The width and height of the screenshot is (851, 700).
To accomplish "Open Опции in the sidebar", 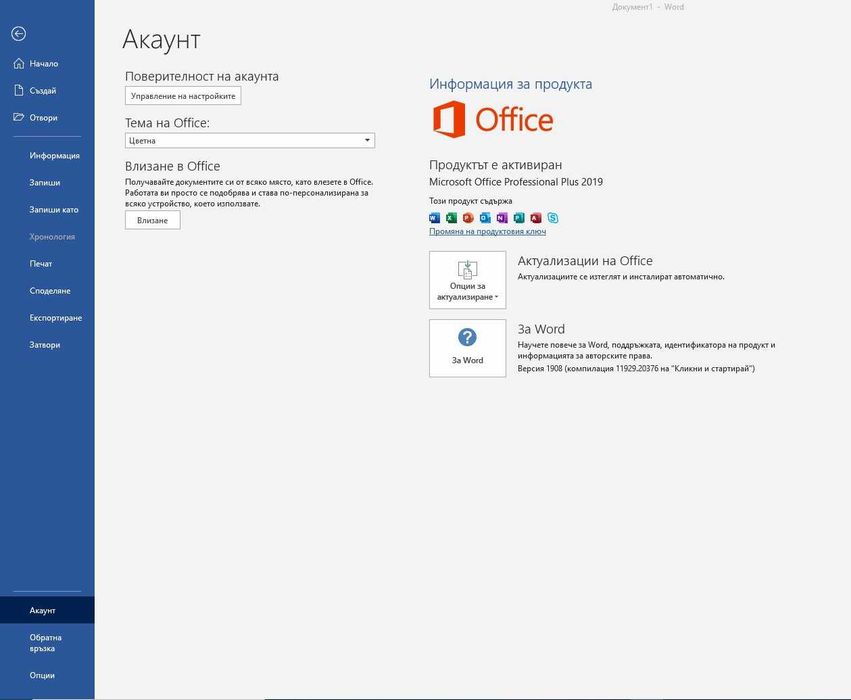I will (47, 676).
